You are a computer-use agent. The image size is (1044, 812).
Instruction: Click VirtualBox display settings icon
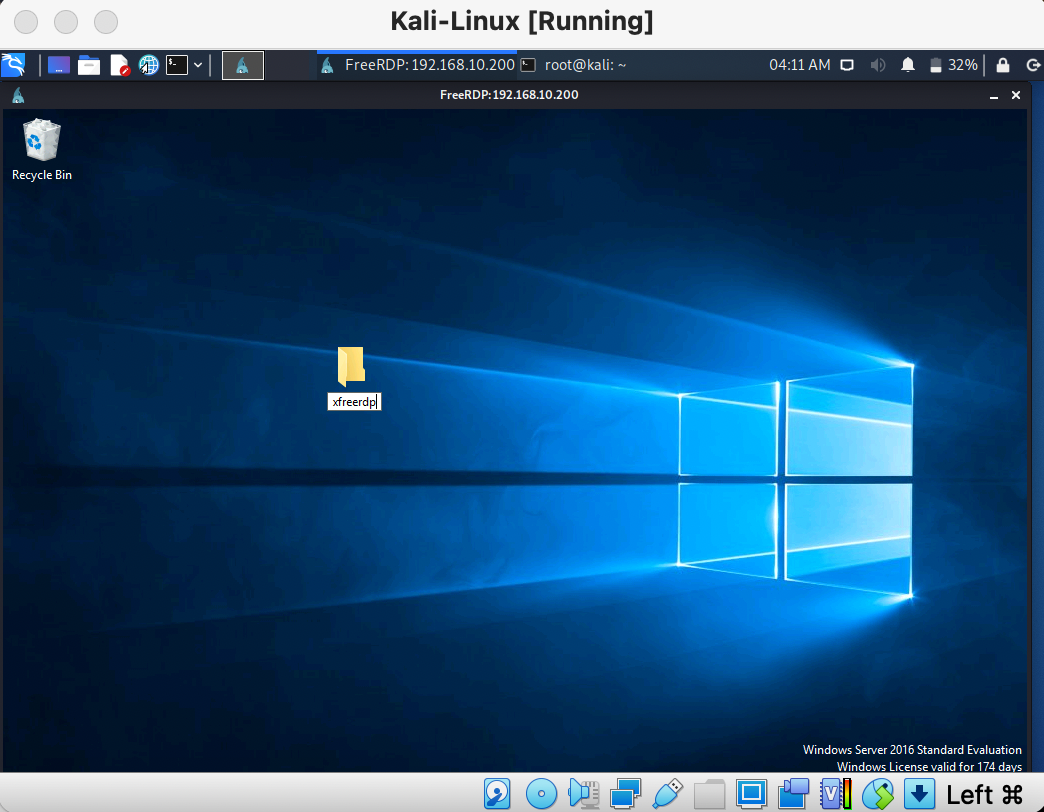tap(751, 793)
